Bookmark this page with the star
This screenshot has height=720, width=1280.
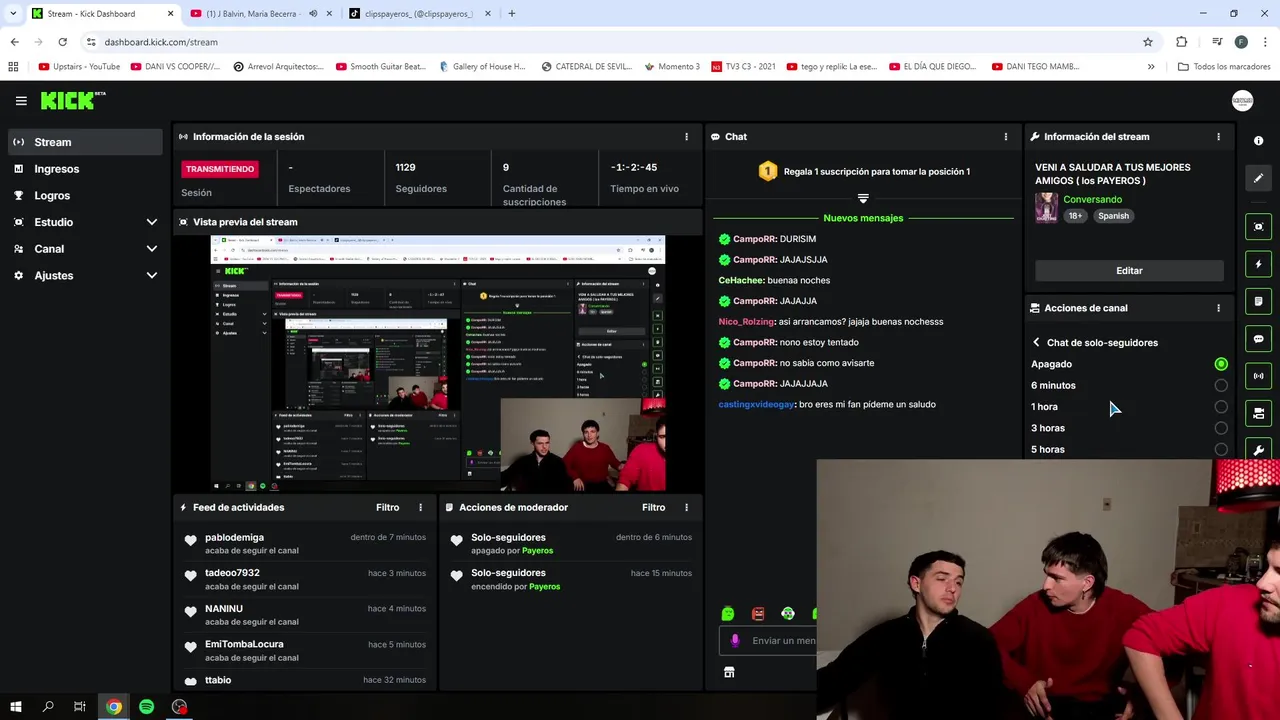coord(1148,42)
